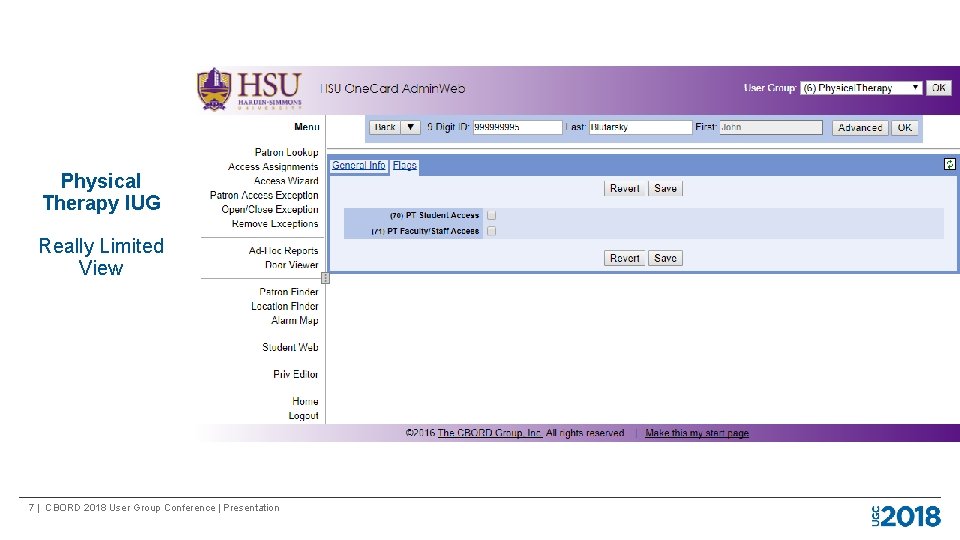Click OK button next to User Group

(x=939, y=88)
